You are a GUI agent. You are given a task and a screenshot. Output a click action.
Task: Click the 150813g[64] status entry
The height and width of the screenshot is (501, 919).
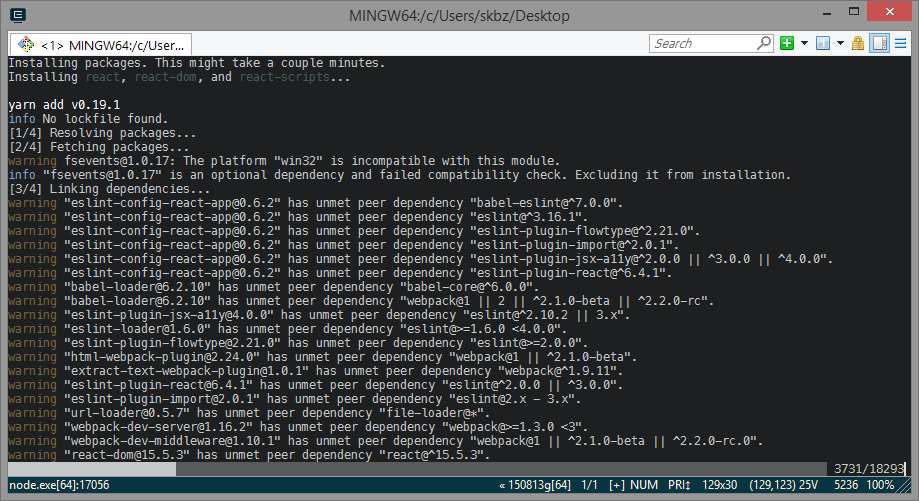[x=535, y=485]
